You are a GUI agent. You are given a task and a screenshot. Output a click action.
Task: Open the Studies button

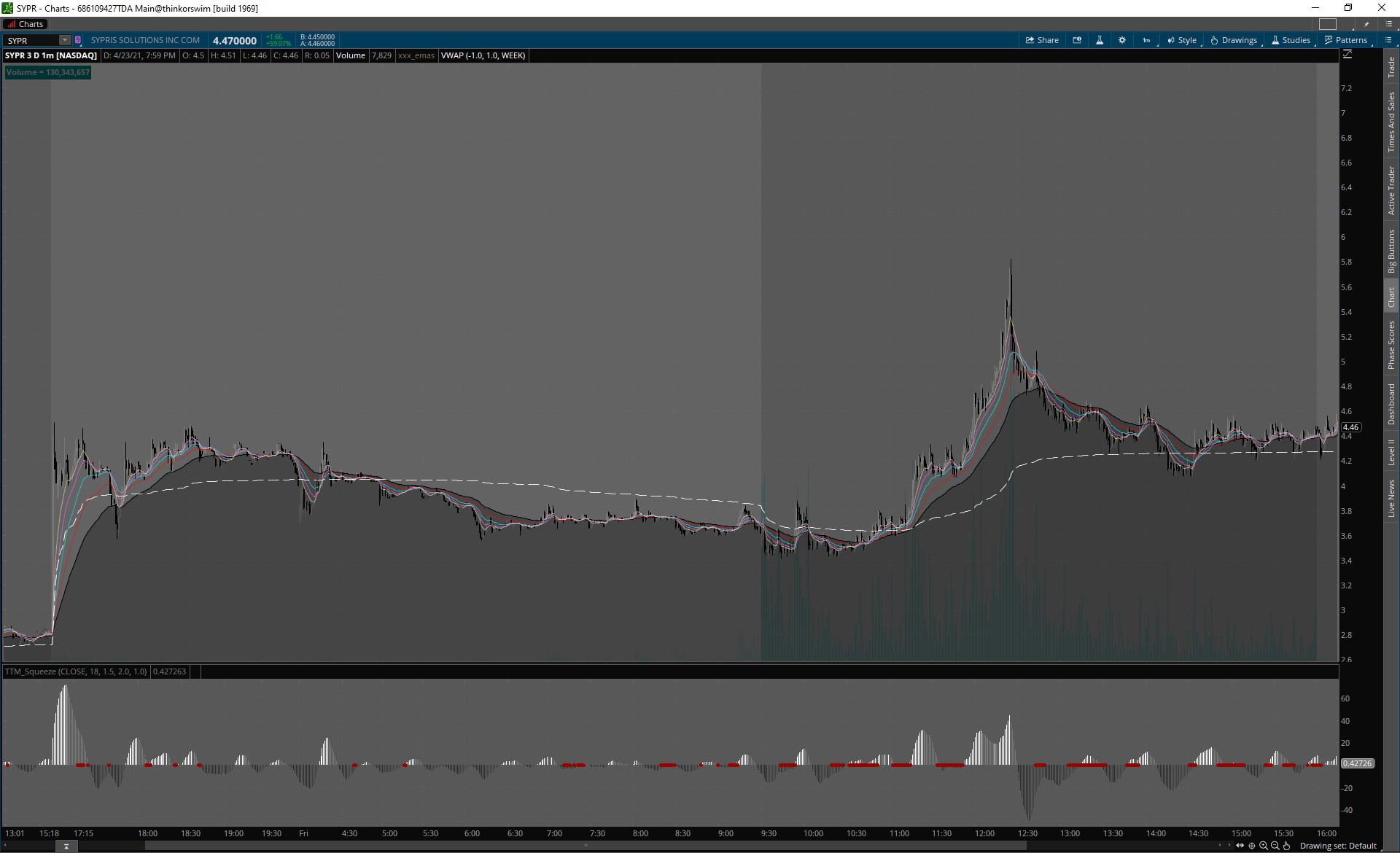pyautogui.click(x=1291, y=40)
